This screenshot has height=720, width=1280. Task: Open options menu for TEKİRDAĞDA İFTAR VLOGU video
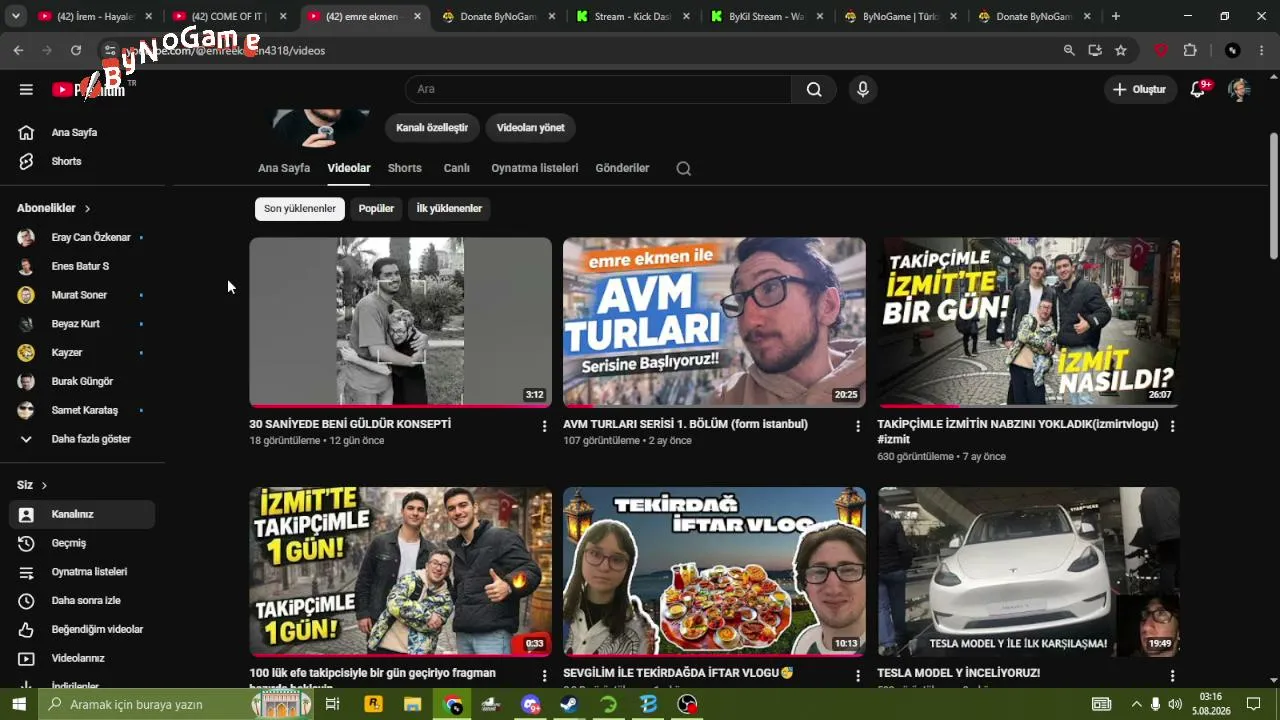(x=858, y=676)
